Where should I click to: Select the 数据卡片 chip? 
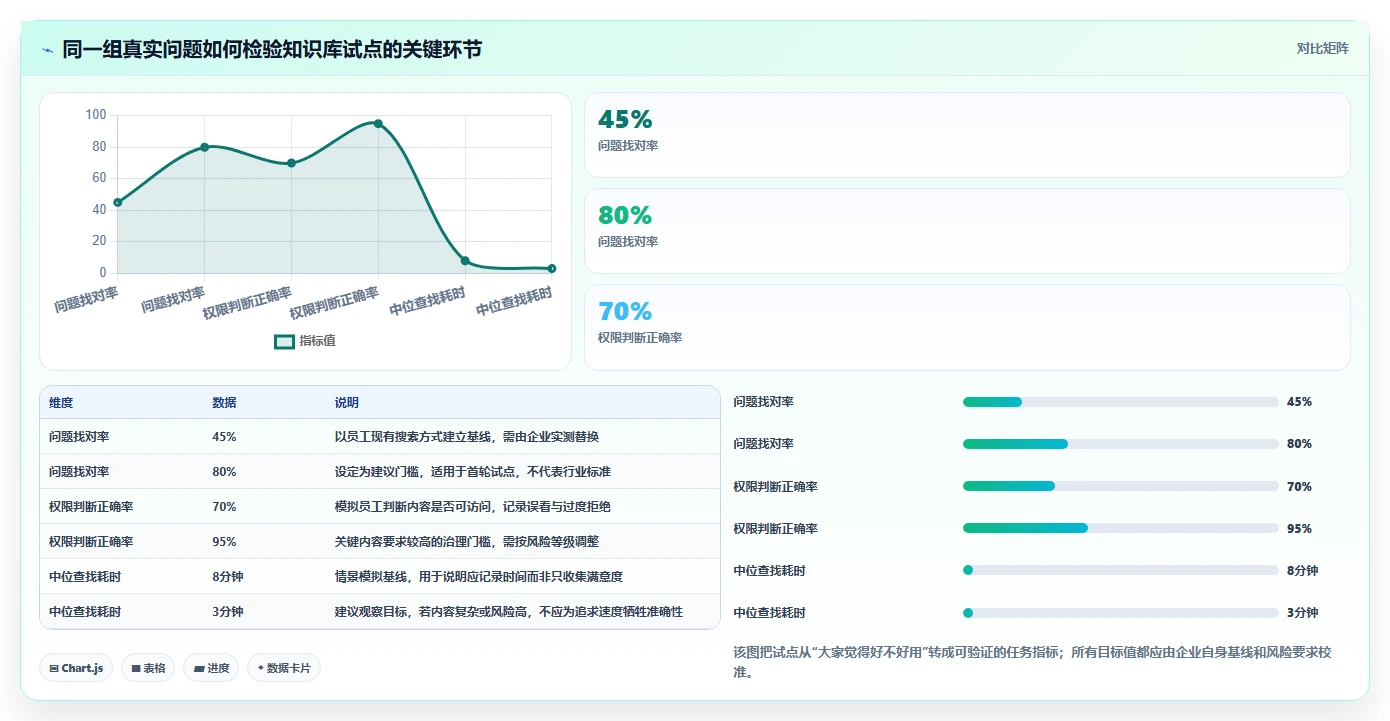point(284,668)
